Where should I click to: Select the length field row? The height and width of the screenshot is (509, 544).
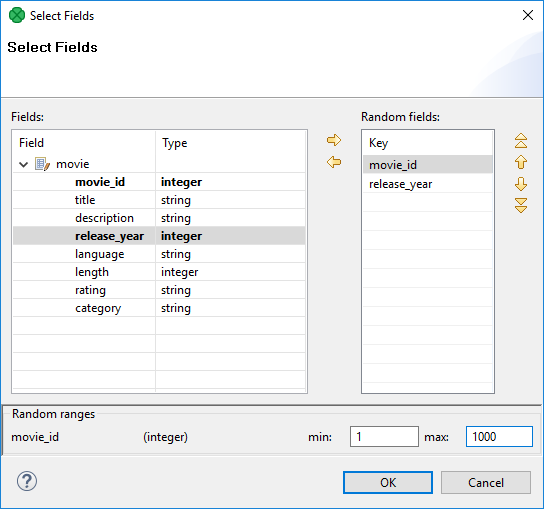159,272
